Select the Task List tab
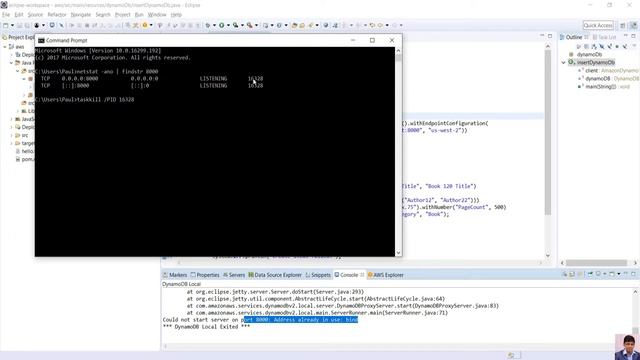The width and height of the screenshot is (640, 360). tap(604, 37)
